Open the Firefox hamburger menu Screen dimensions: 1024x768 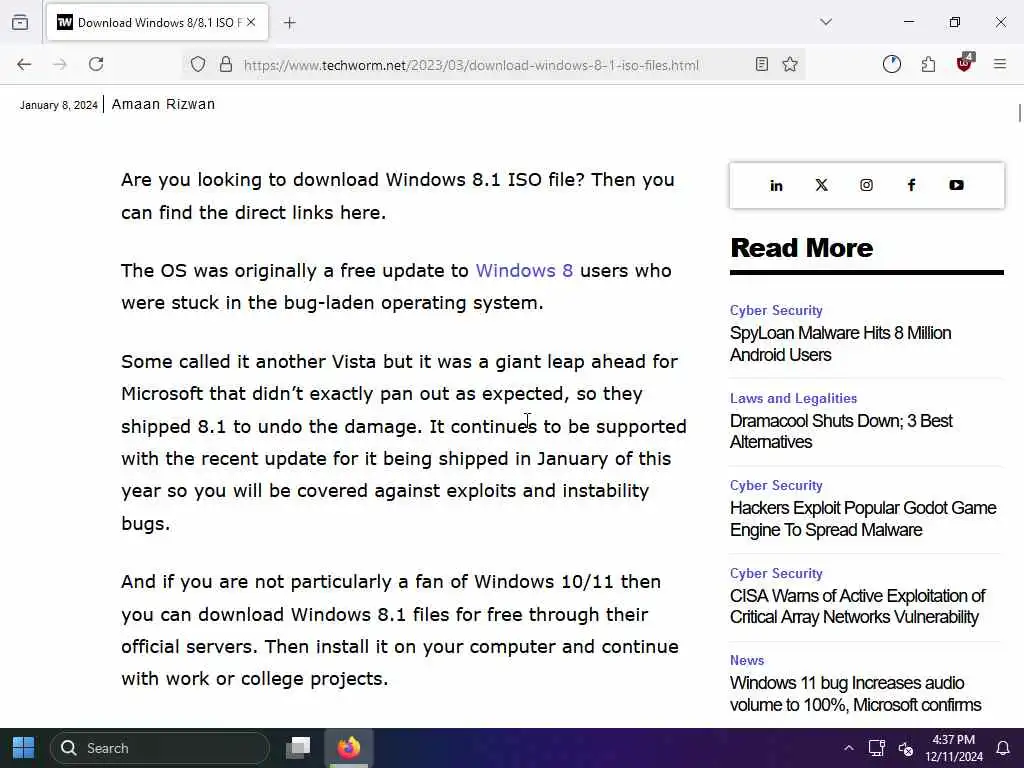point(1000,64)
